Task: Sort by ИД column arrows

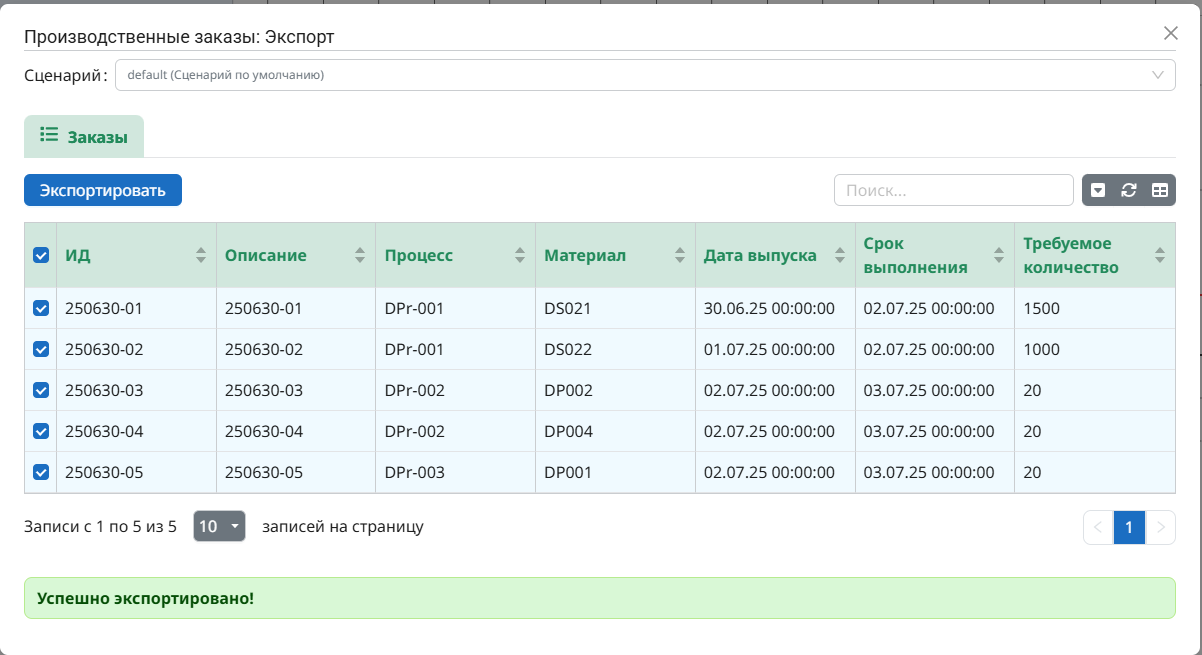Action: point(200,255)
